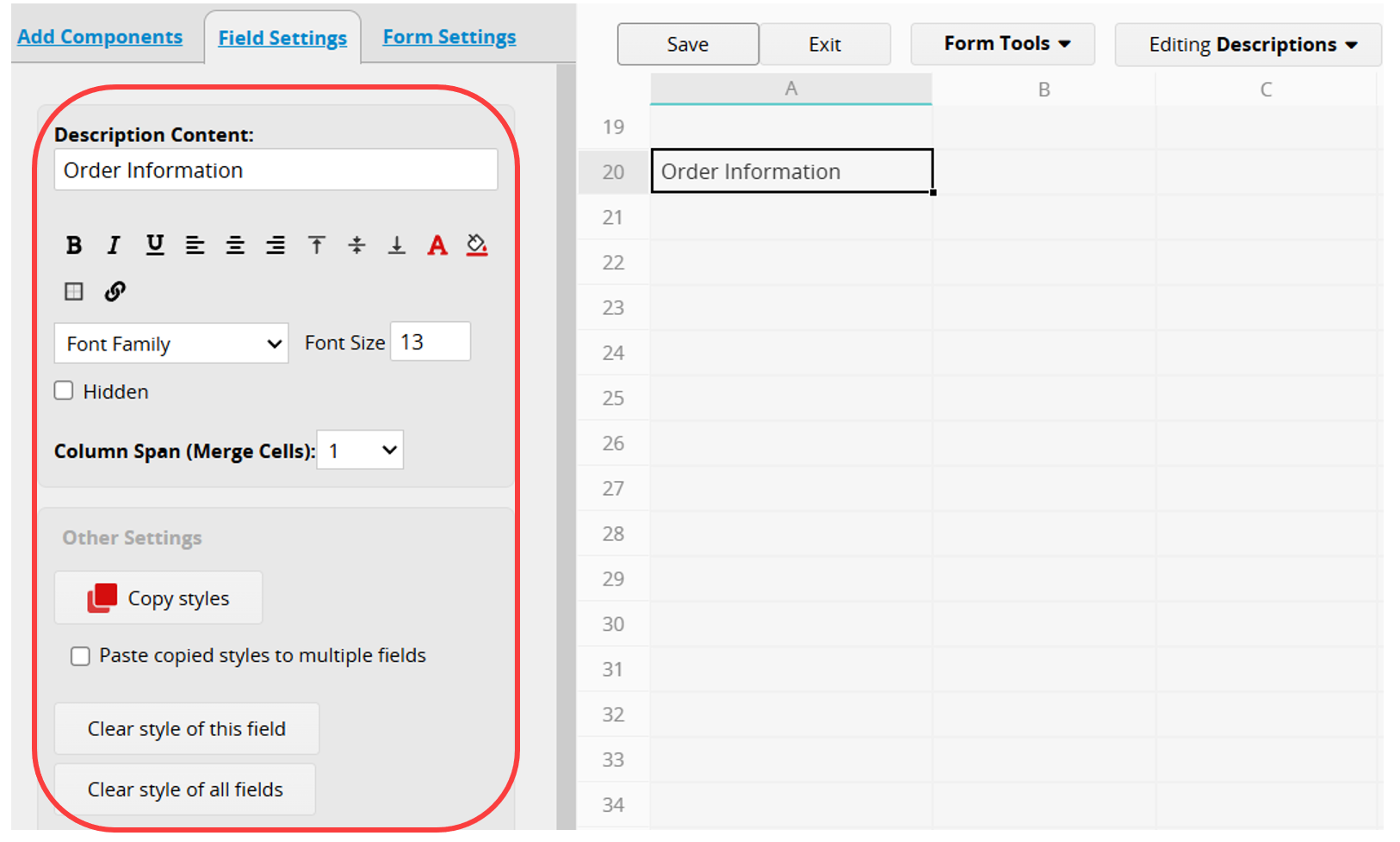
Task: Expand the Form Tools menu
Action: (1003, 44)
